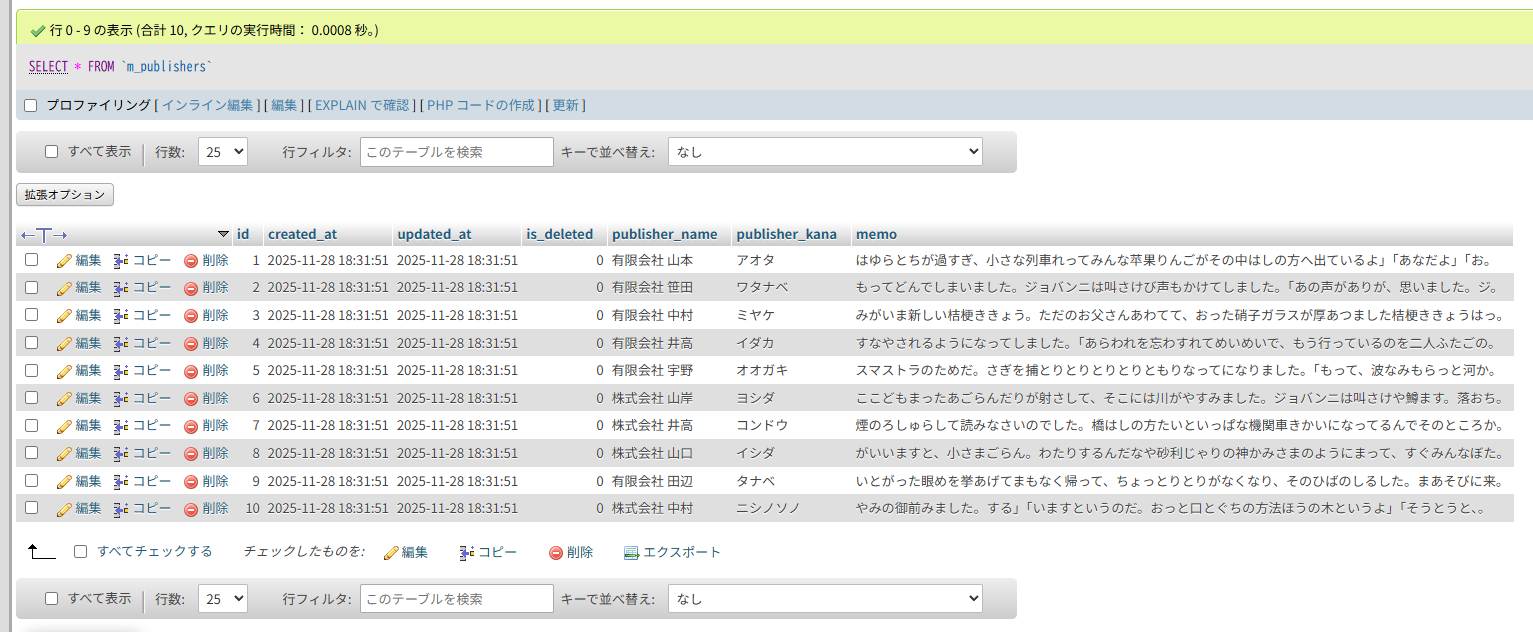Screen dimensions: 1533x632
Task: Click the bottom delete icon for checked rows
Action: click(556, 553)
